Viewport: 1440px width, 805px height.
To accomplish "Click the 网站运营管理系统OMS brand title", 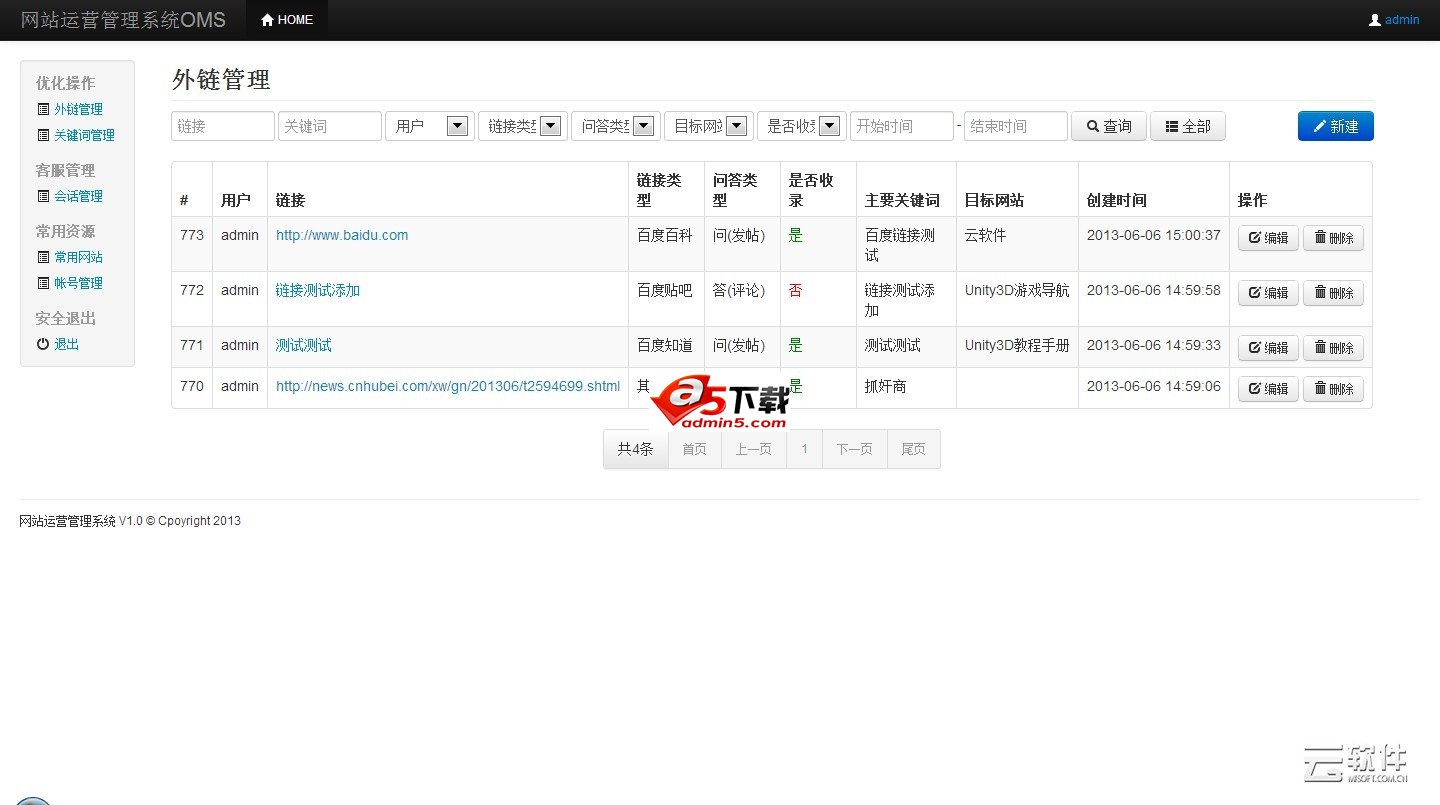I will point(123,20).
